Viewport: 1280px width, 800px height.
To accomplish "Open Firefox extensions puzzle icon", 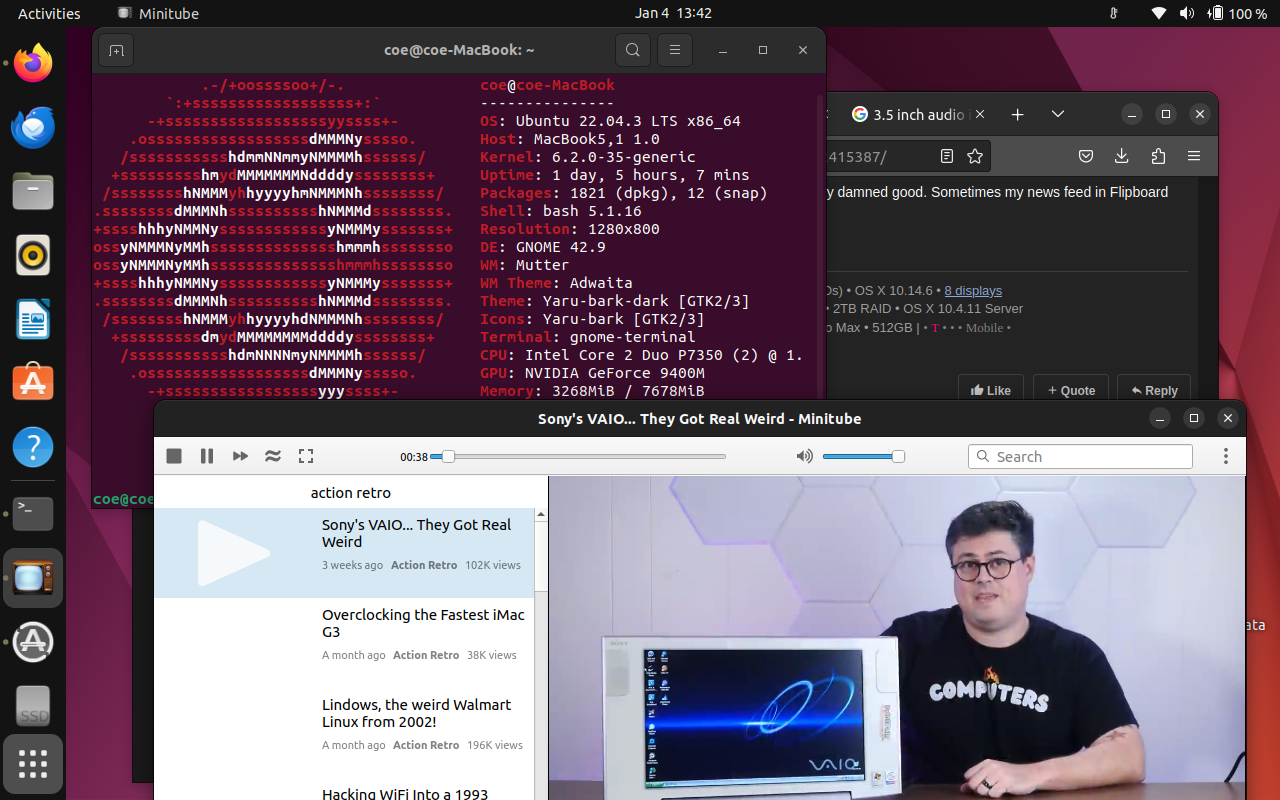I will tap(1158, 156).
